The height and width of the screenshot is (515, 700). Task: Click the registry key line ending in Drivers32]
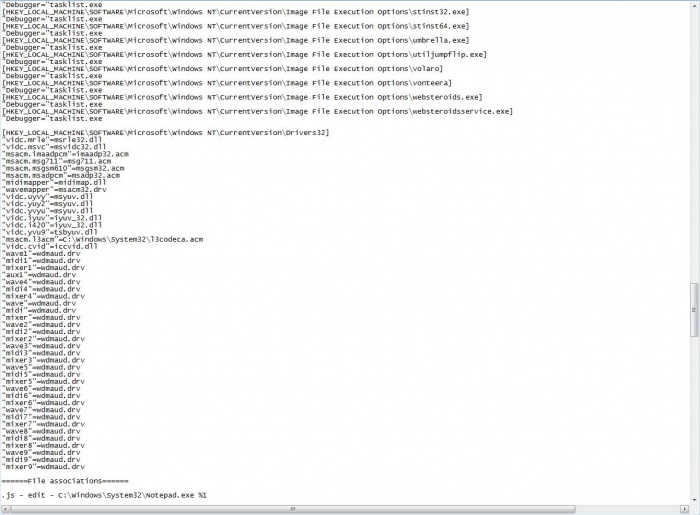[x=166, y=133]
